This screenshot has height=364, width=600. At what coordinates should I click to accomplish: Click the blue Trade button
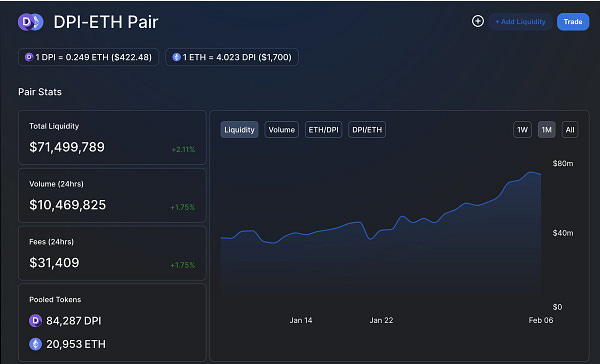[x=573, y=22]
